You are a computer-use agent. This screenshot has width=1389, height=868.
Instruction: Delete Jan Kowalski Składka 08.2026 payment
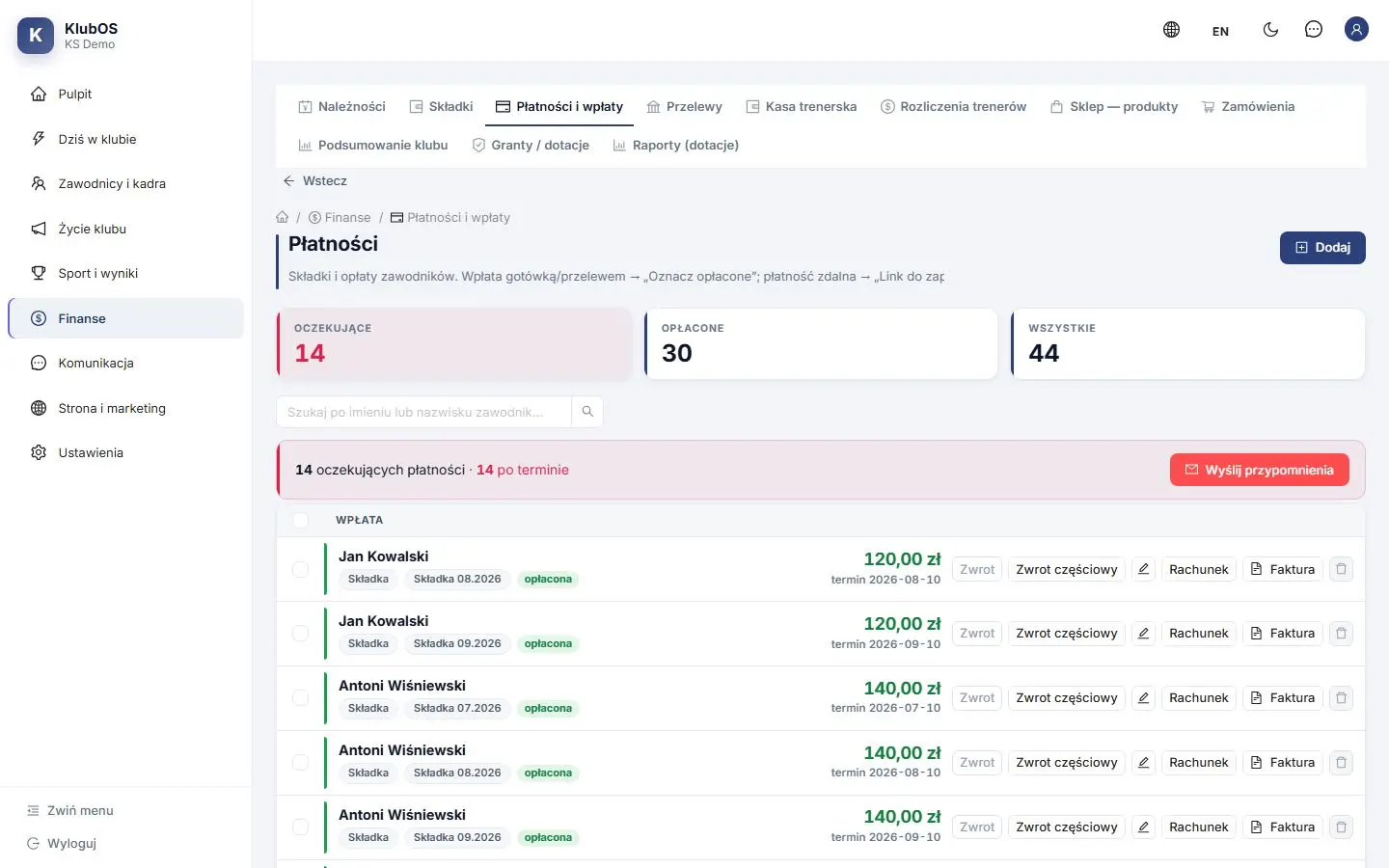(1341, 569)
